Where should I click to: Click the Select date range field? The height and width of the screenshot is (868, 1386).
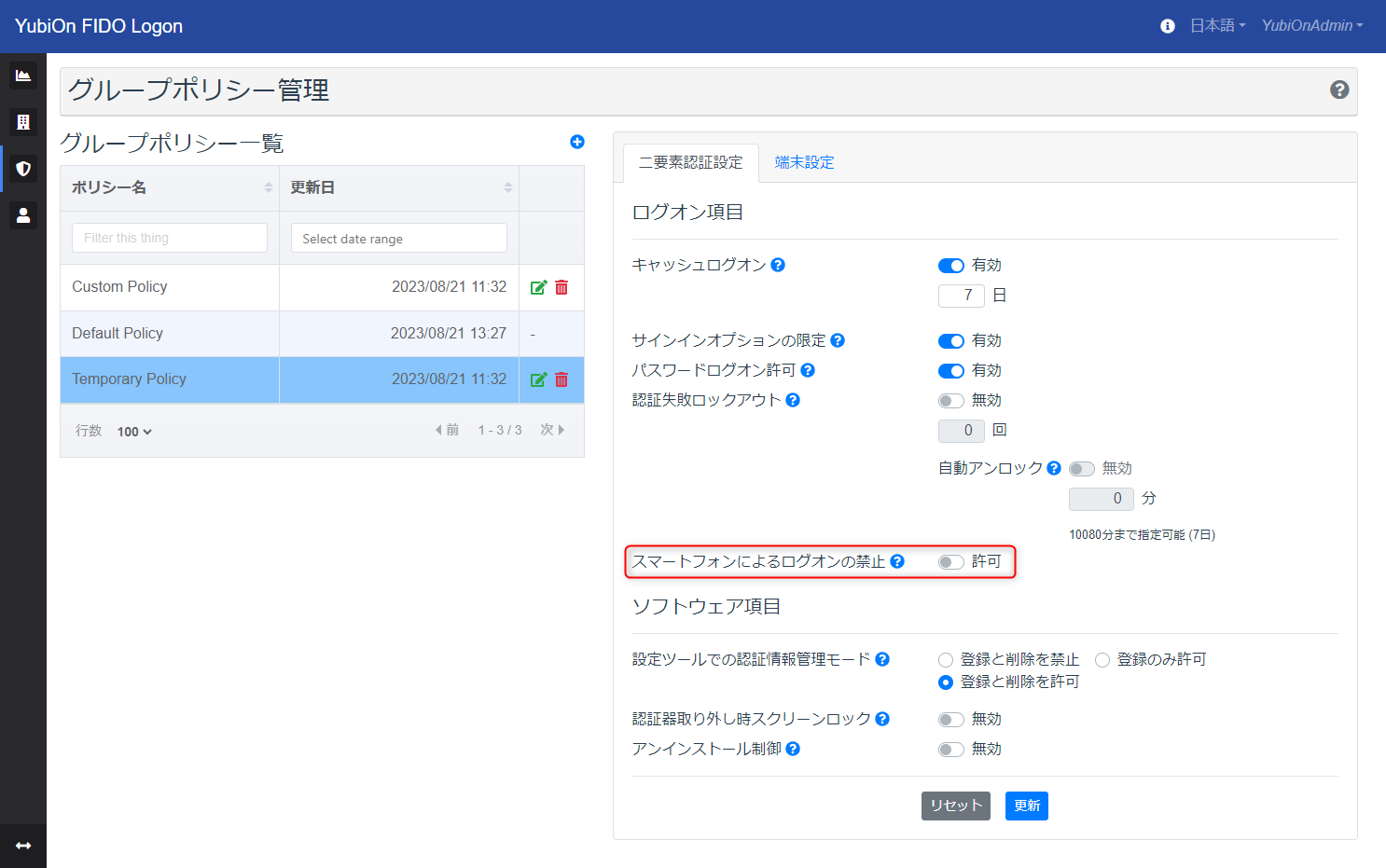399,238
